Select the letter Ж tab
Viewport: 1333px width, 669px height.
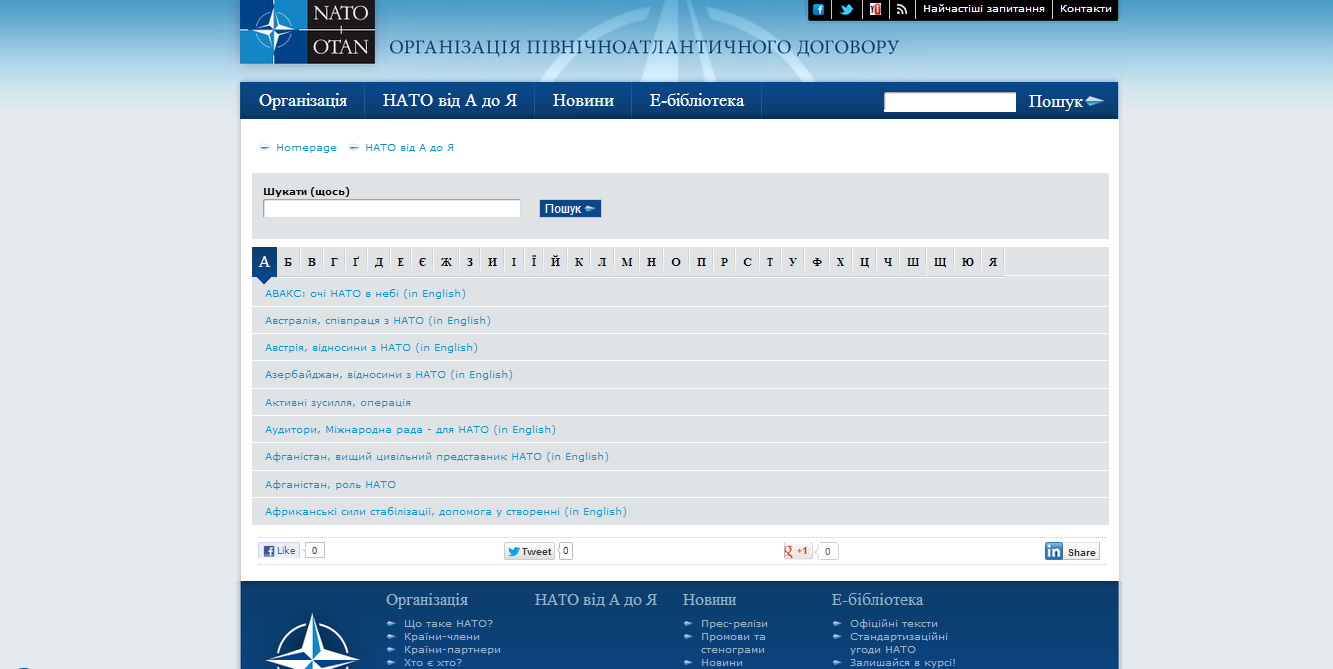446,262
